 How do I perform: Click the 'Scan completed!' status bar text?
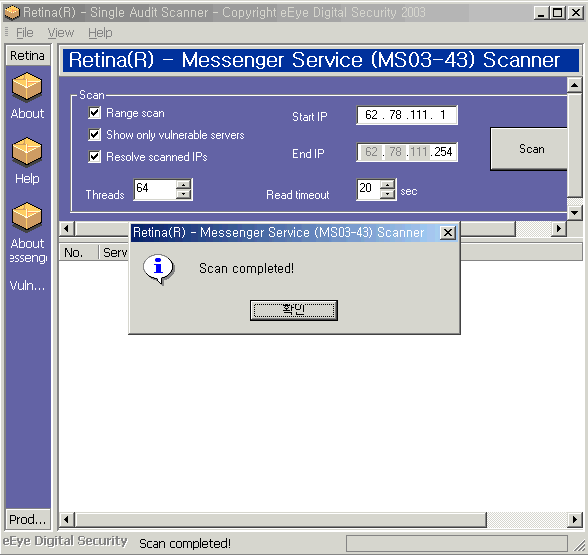[x=185, y=543]
